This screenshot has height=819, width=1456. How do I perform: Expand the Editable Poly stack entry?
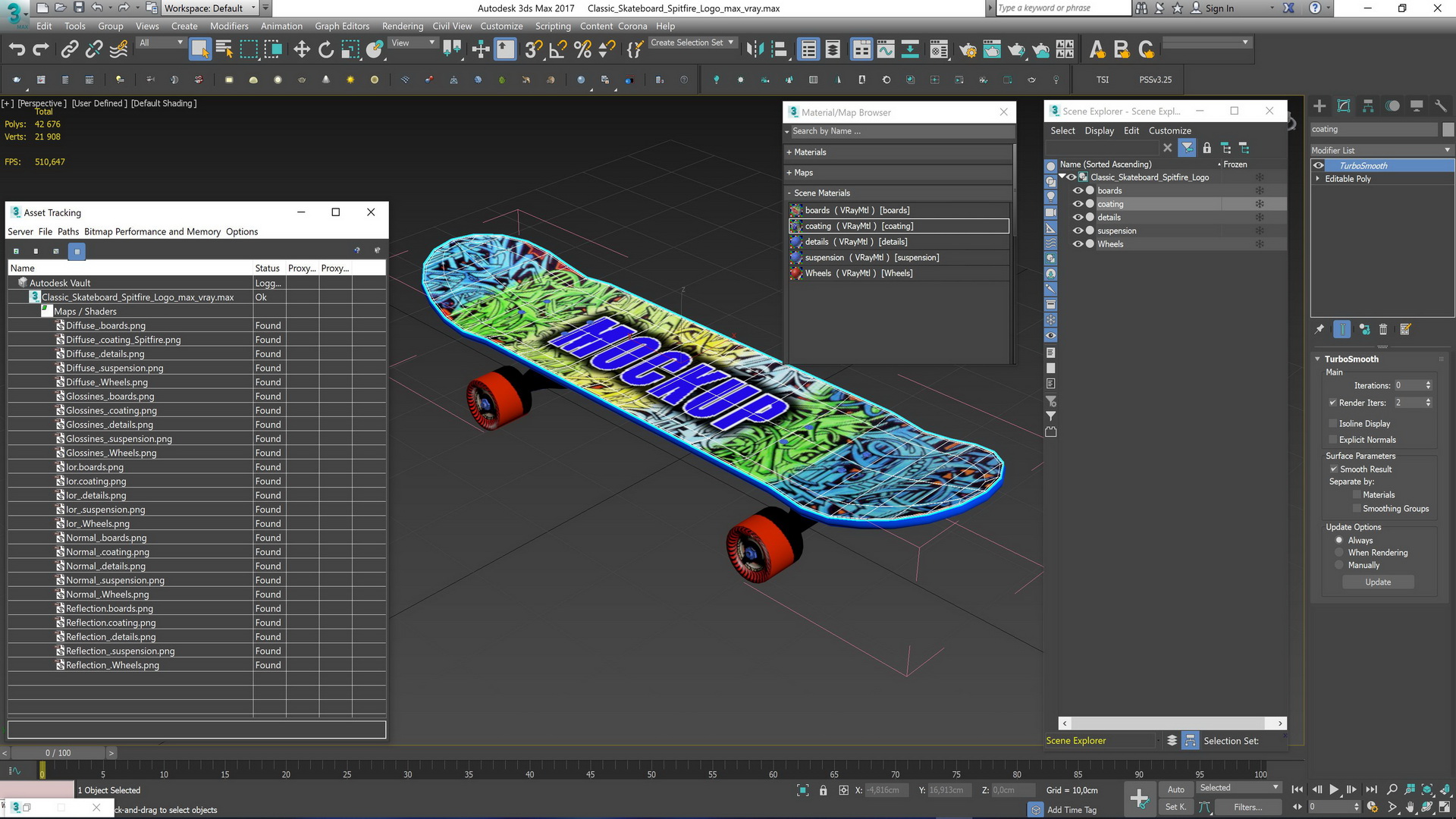point(1317,179)
